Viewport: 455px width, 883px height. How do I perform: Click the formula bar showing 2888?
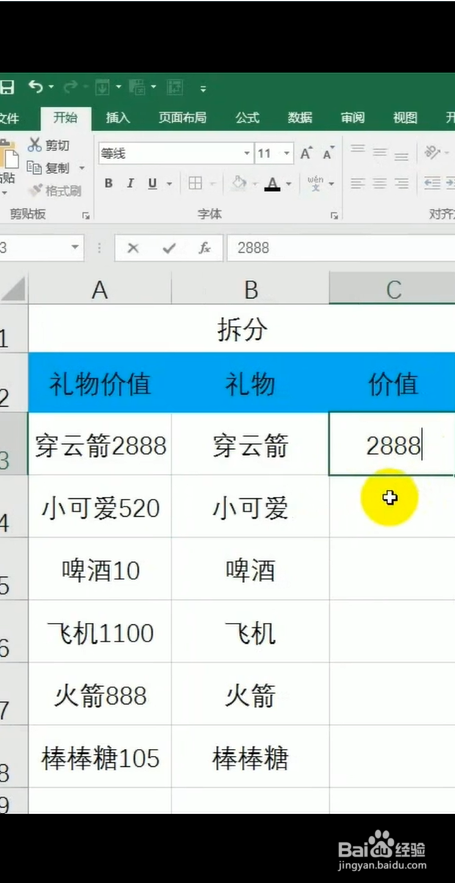(341, 248)
